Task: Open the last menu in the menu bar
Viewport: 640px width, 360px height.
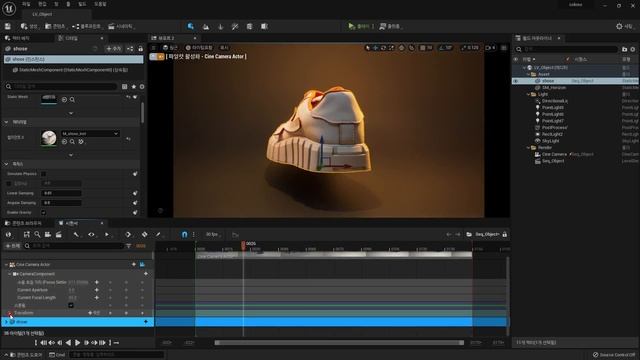Action: (x=100, y=4)
